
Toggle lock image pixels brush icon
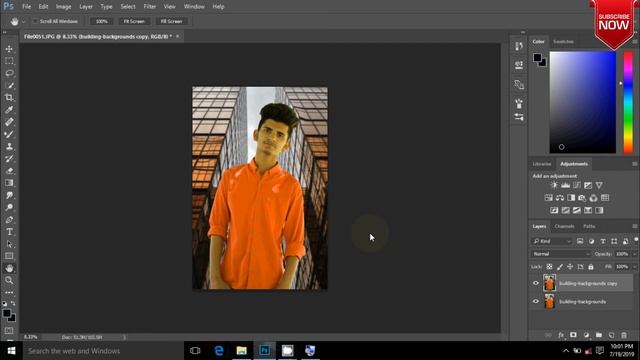point(560,267)
